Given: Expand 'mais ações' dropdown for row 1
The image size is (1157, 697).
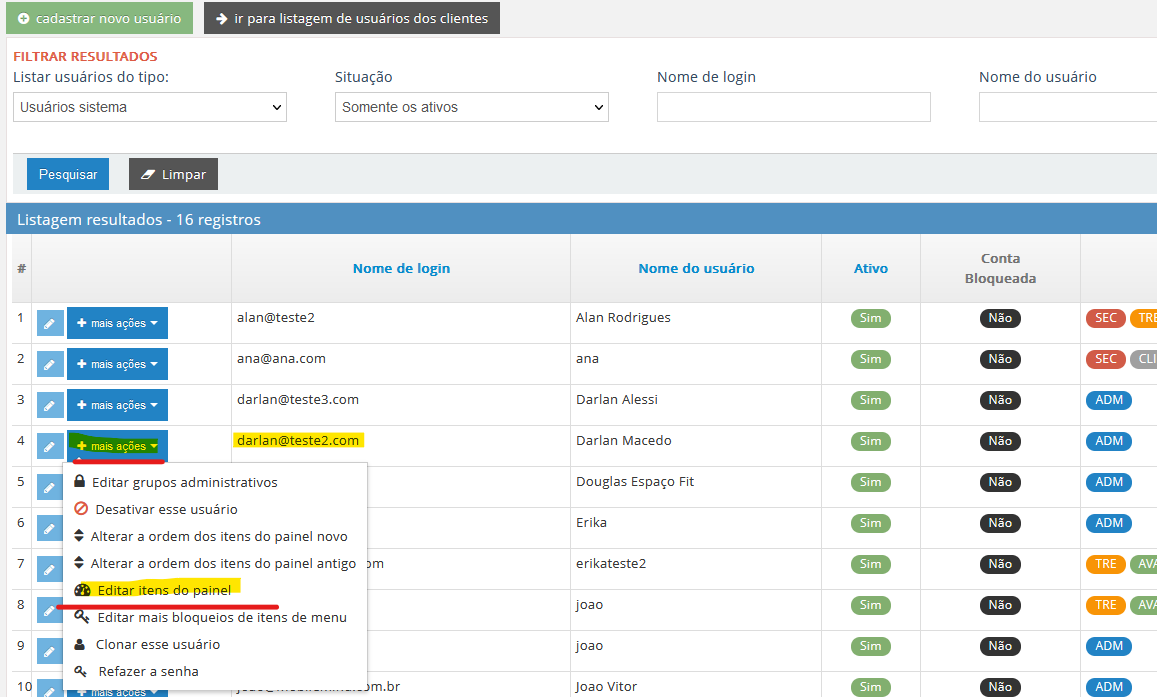Looking at the screenshot, I should (117, 324).
